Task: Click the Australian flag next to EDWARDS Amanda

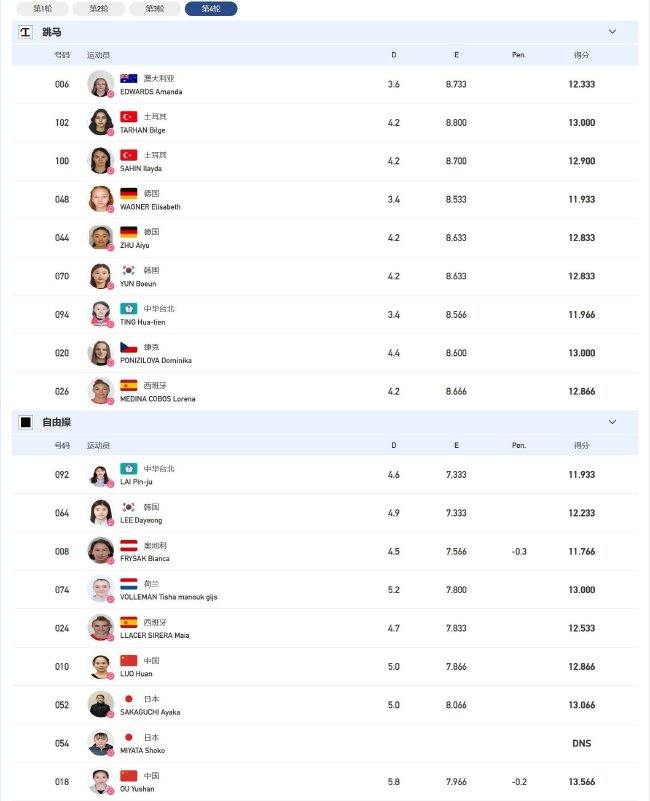Action: pos(128,78)
